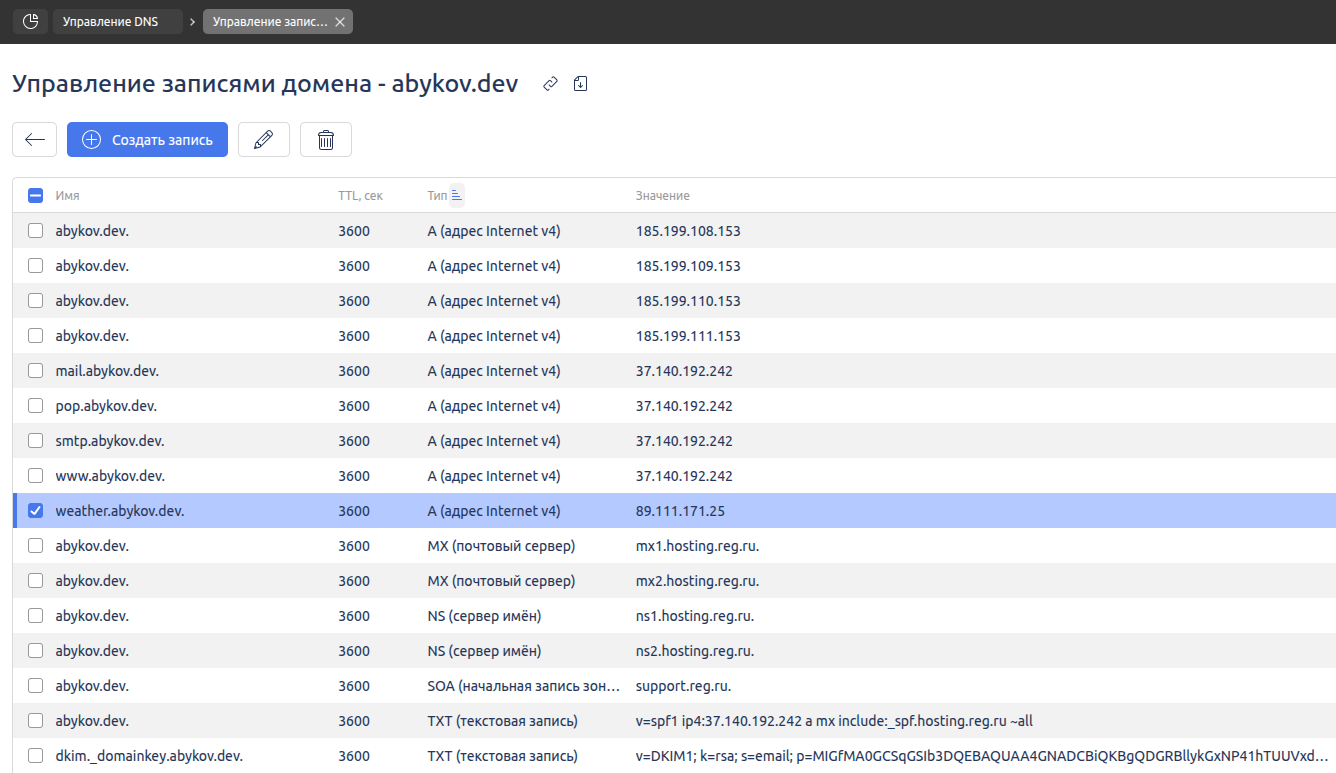Click the export file icon beside title
This screenshot has width=1336, height=773.
pyautogui.click(x=580, y=84)
